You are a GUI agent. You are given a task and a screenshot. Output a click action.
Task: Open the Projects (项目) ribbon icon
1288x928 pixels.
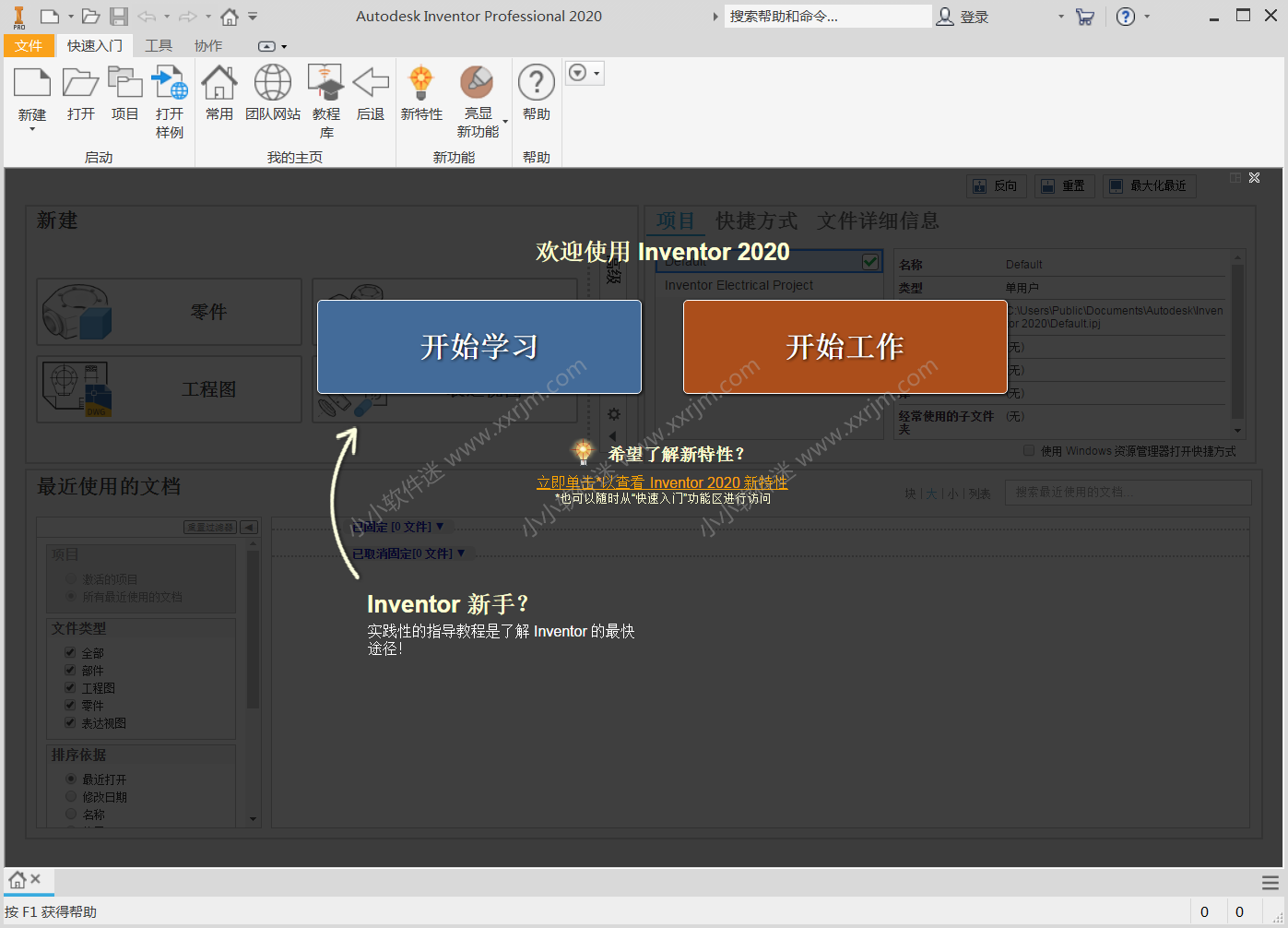pyautogui.click(x=124, y=83)
